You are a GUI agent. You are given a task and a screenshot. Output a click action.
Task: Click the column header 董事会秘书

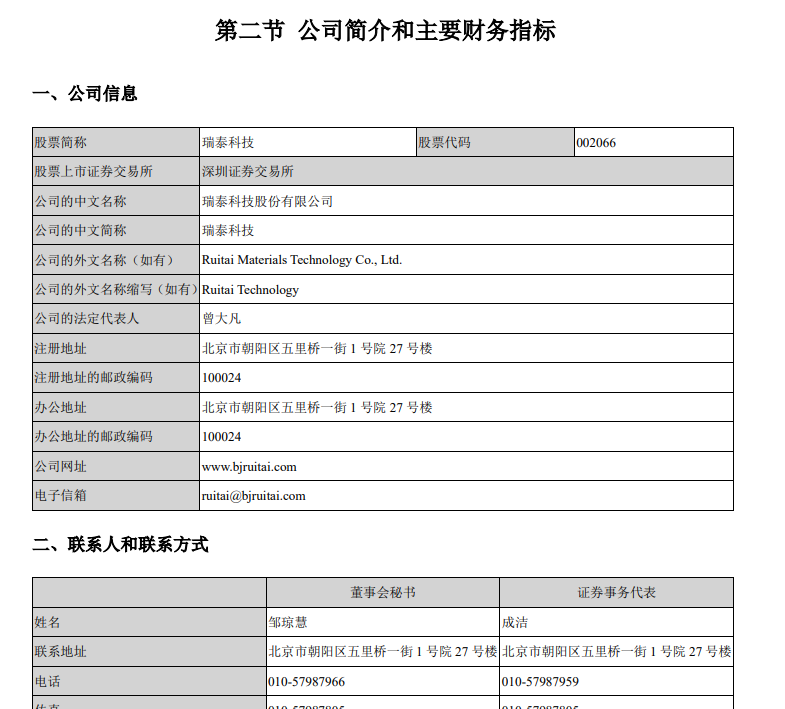[x=383, y=593]
